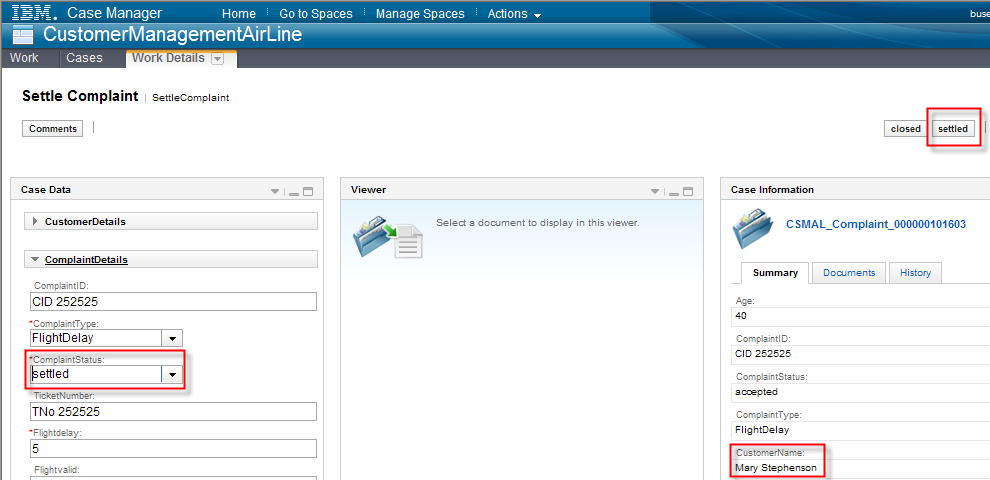Click the CustomerManagementAirLine space icon

(x=23, y=35)
